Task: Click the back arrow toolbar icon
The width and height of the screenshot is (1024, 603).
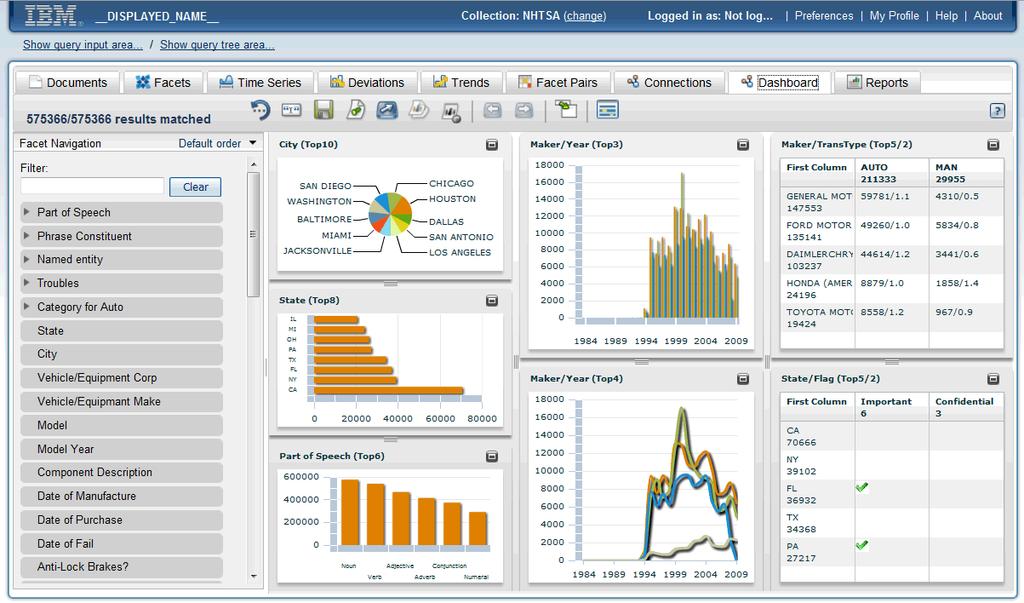Action: pos(492,110)
